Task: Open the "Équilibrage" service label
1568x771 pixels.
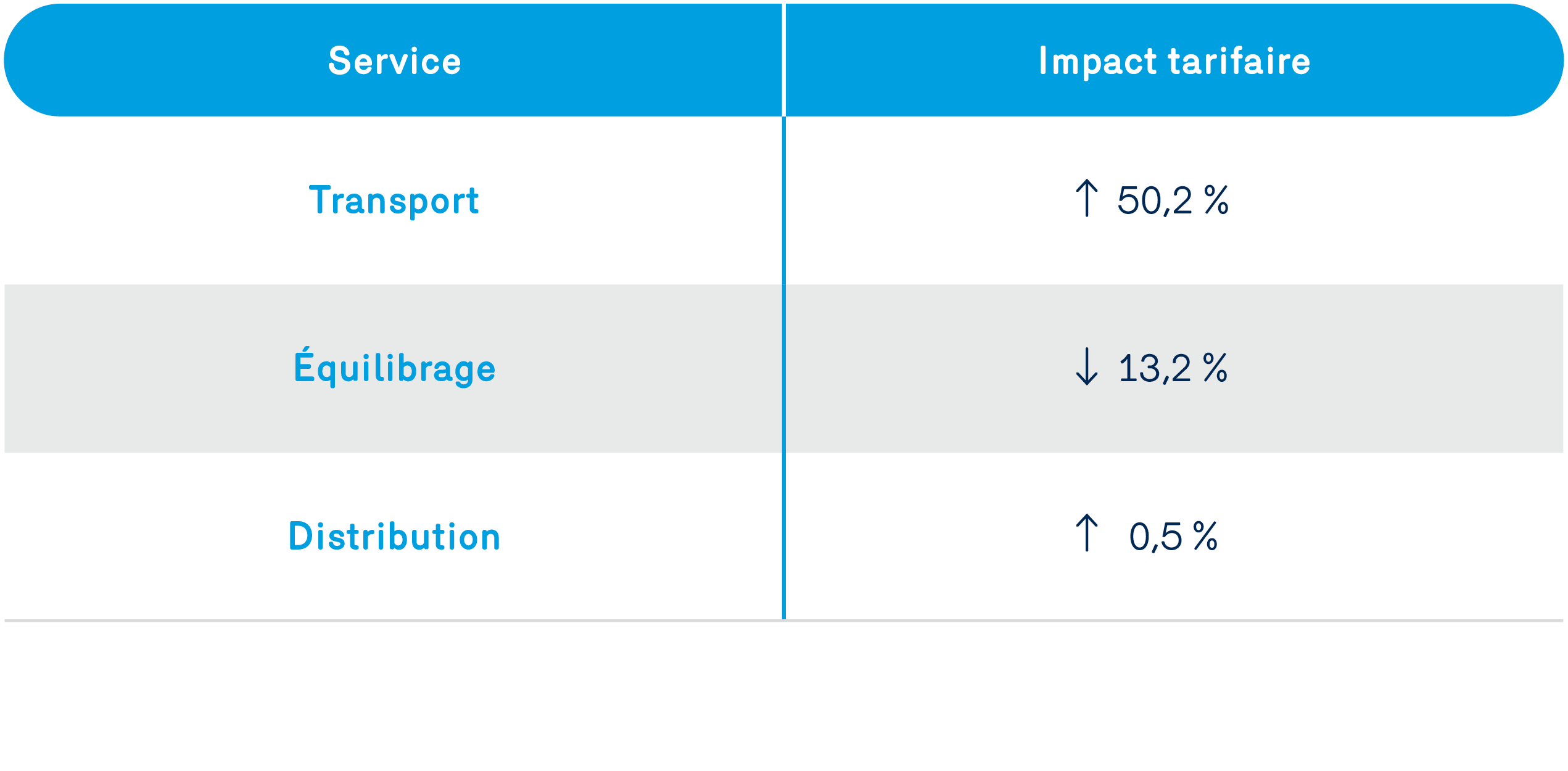Action: [x=394, y=368]
